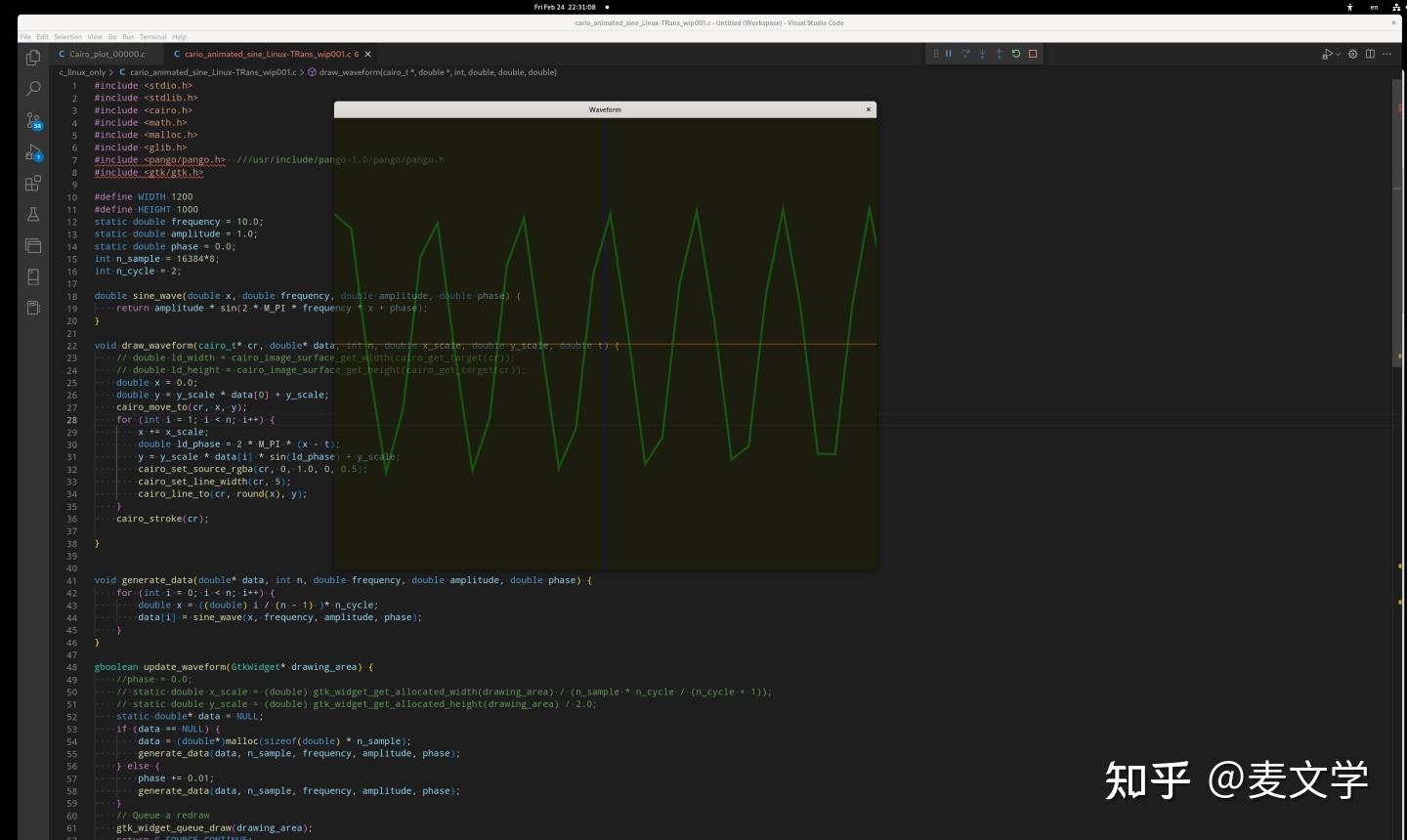Open the editor settings gear icon
Image resolution: width=1407 pixels, height=840 pixels.
tap(1353, 54)
